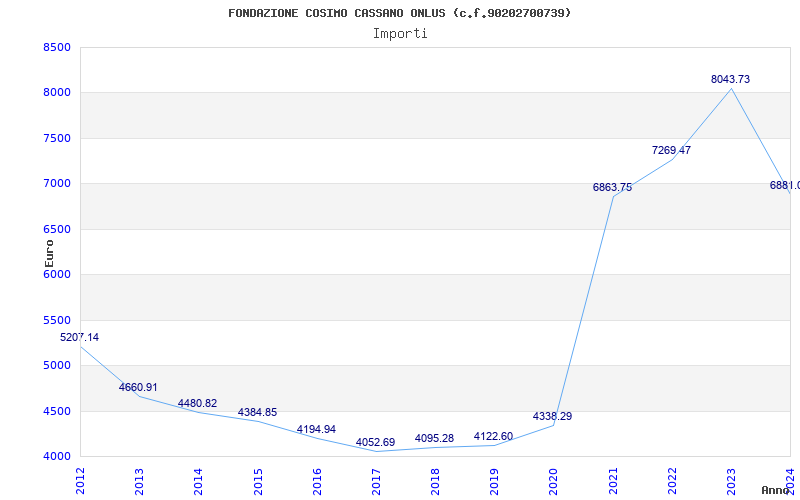Click the y-axis tick 4000
Viewport: 800px width, 500px height.
(57, 456)
